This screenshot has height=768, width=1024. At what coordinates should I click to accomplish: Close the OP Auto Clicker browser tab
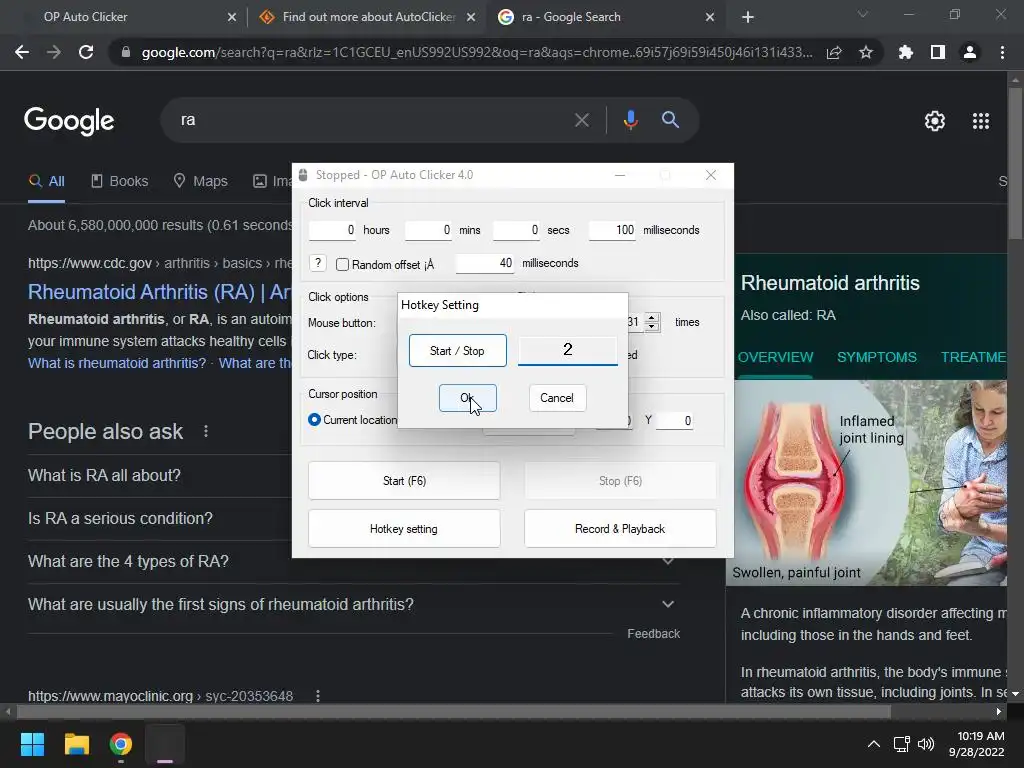coord(232,17)
